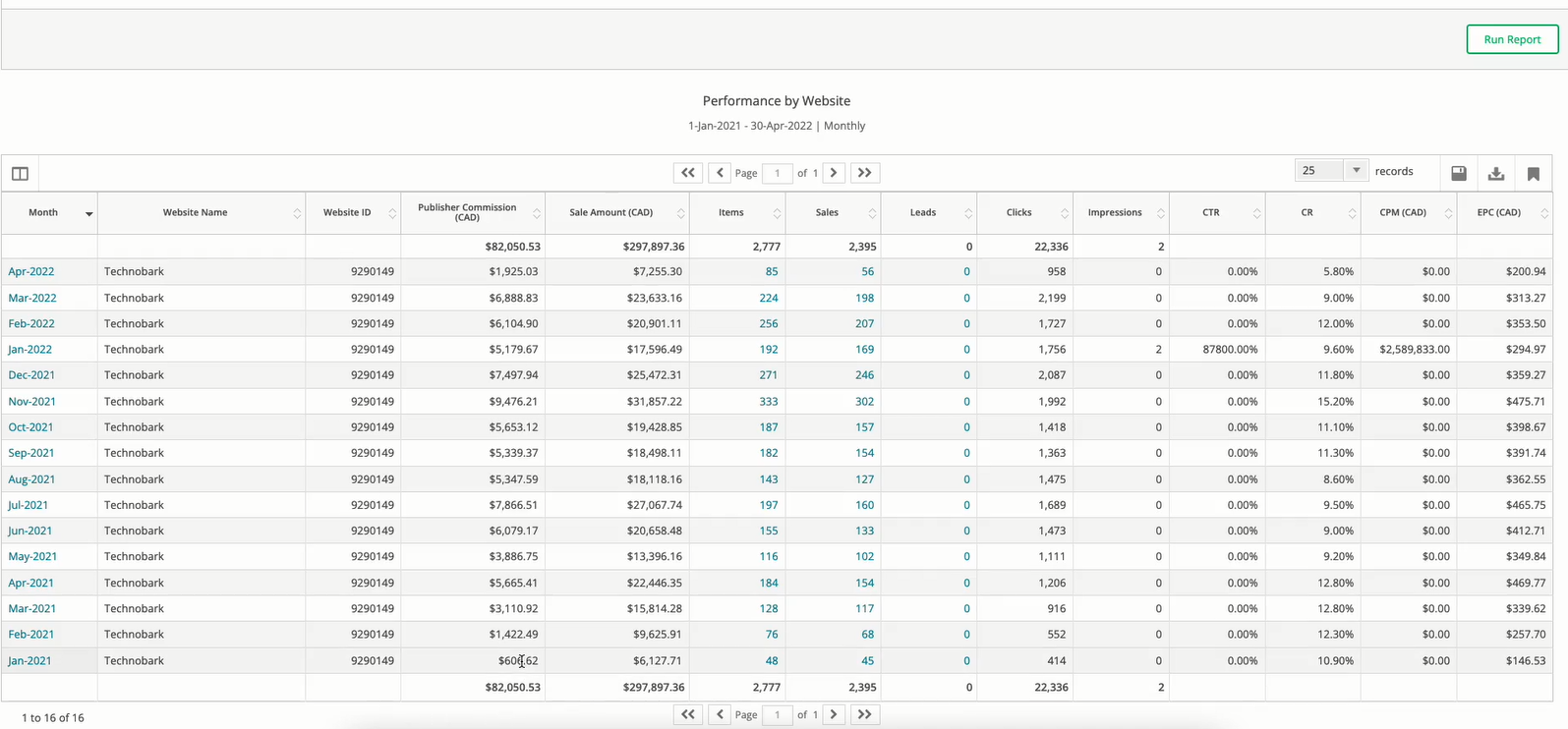The height and width of the screenshot is (729, 1568).
Task: Go to next page in top pager
Action: coord(834,173)
